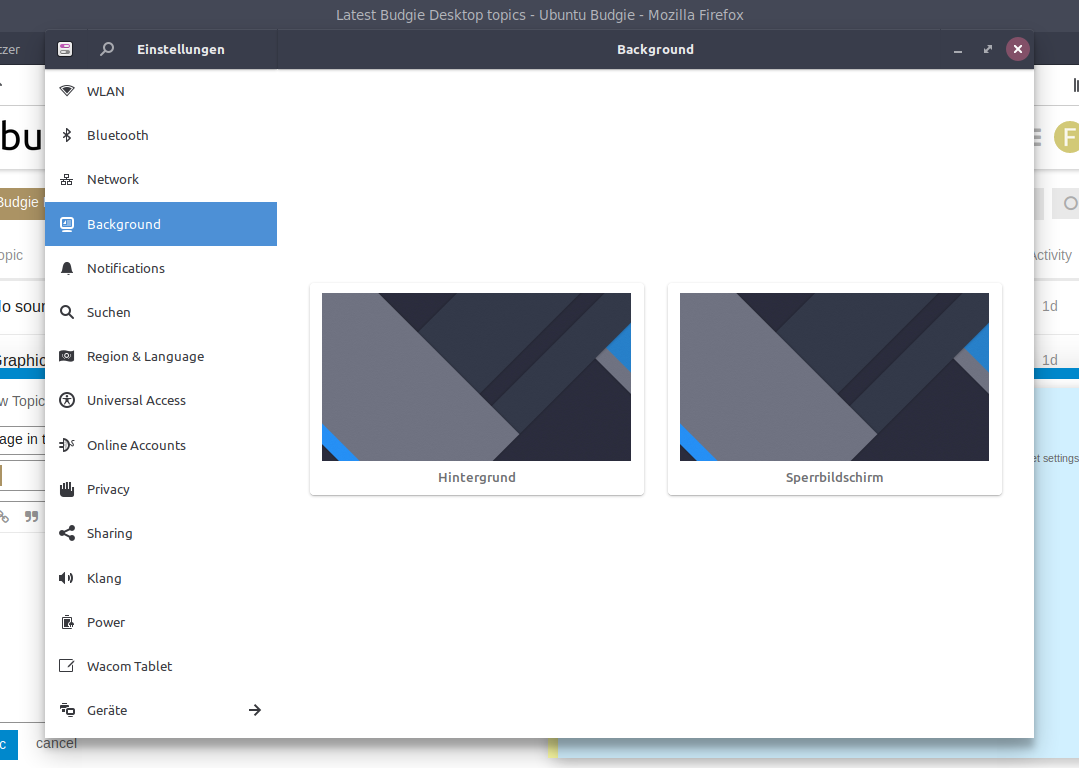This screenshot has width=1079, height=768.
Task: Click the Notifications bell icon
Action: tap(67, 268)
